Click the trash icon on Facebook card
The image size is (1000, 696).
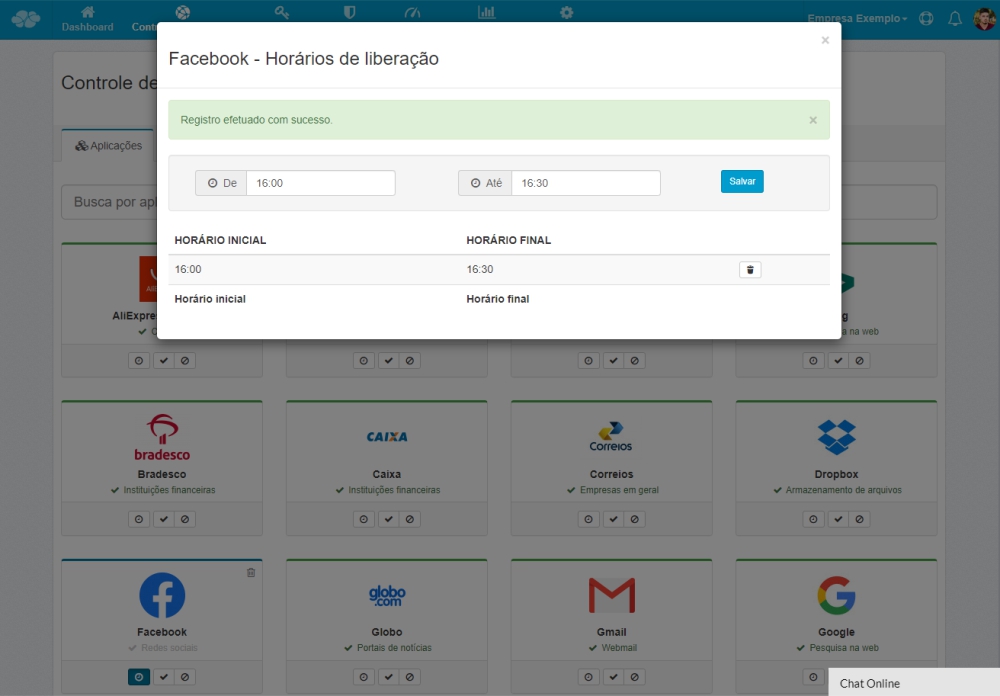pos(251,572)
